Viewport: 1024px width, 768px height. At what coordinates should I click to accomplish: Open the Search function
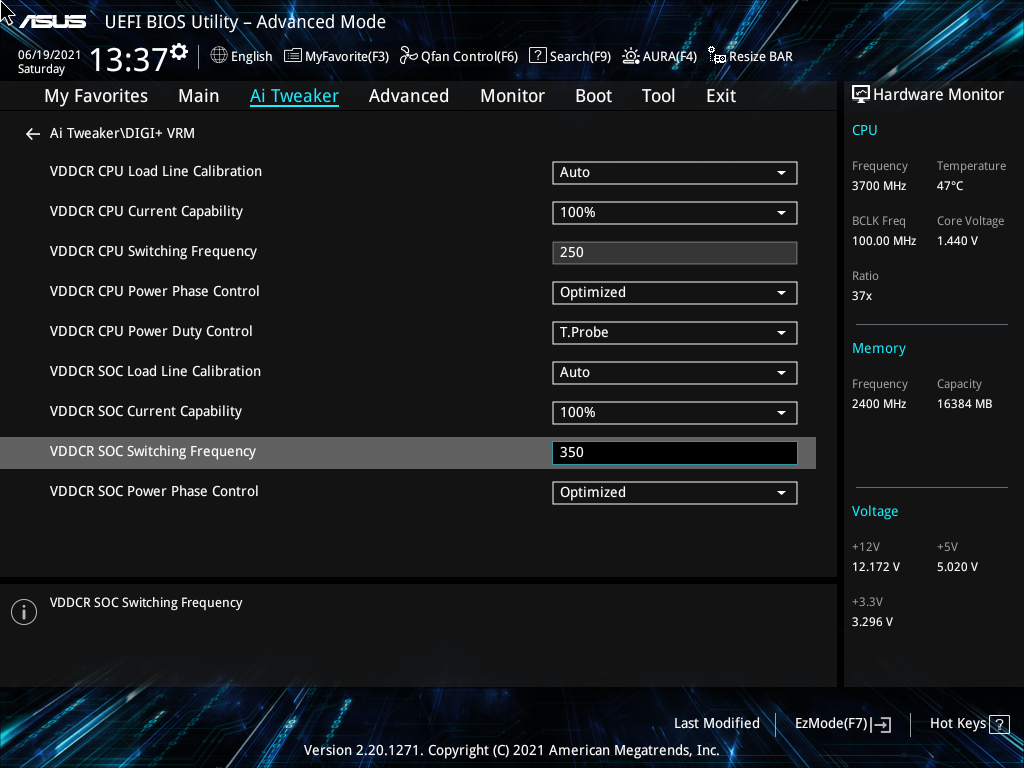click(569, 56)
